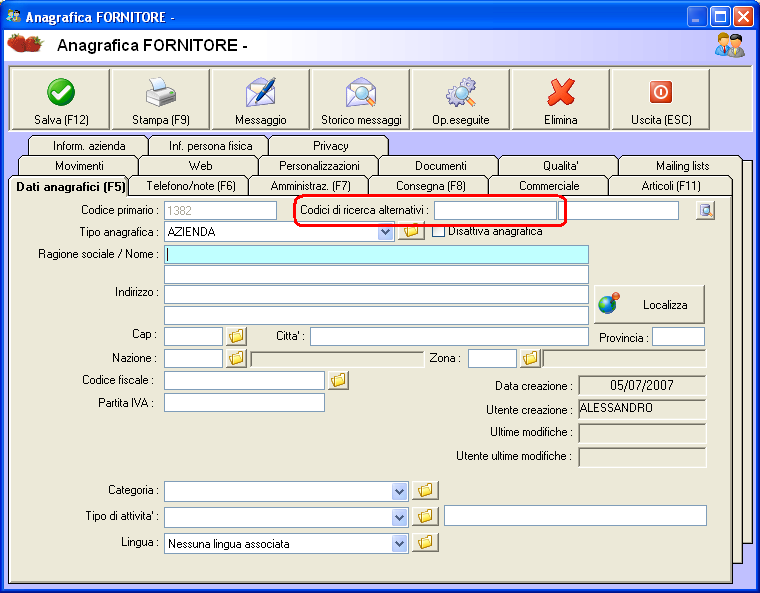Open folder lookup beside Lingua dropdown
The height and width of the screenshot is (593, 760).
[425, 542]
